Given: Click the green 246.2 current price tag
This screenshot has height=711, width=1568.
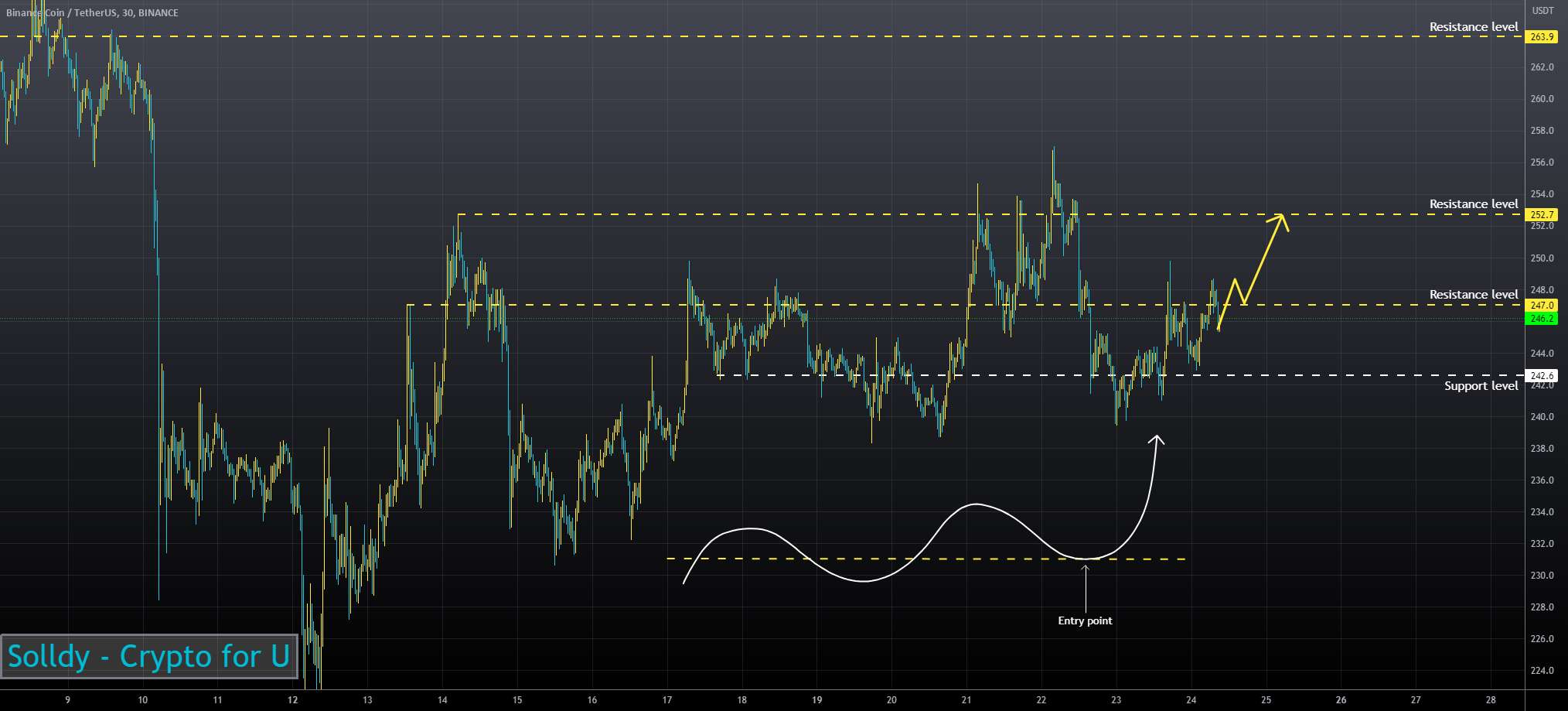Looking at the screenshot, I should coord(1542,319).
